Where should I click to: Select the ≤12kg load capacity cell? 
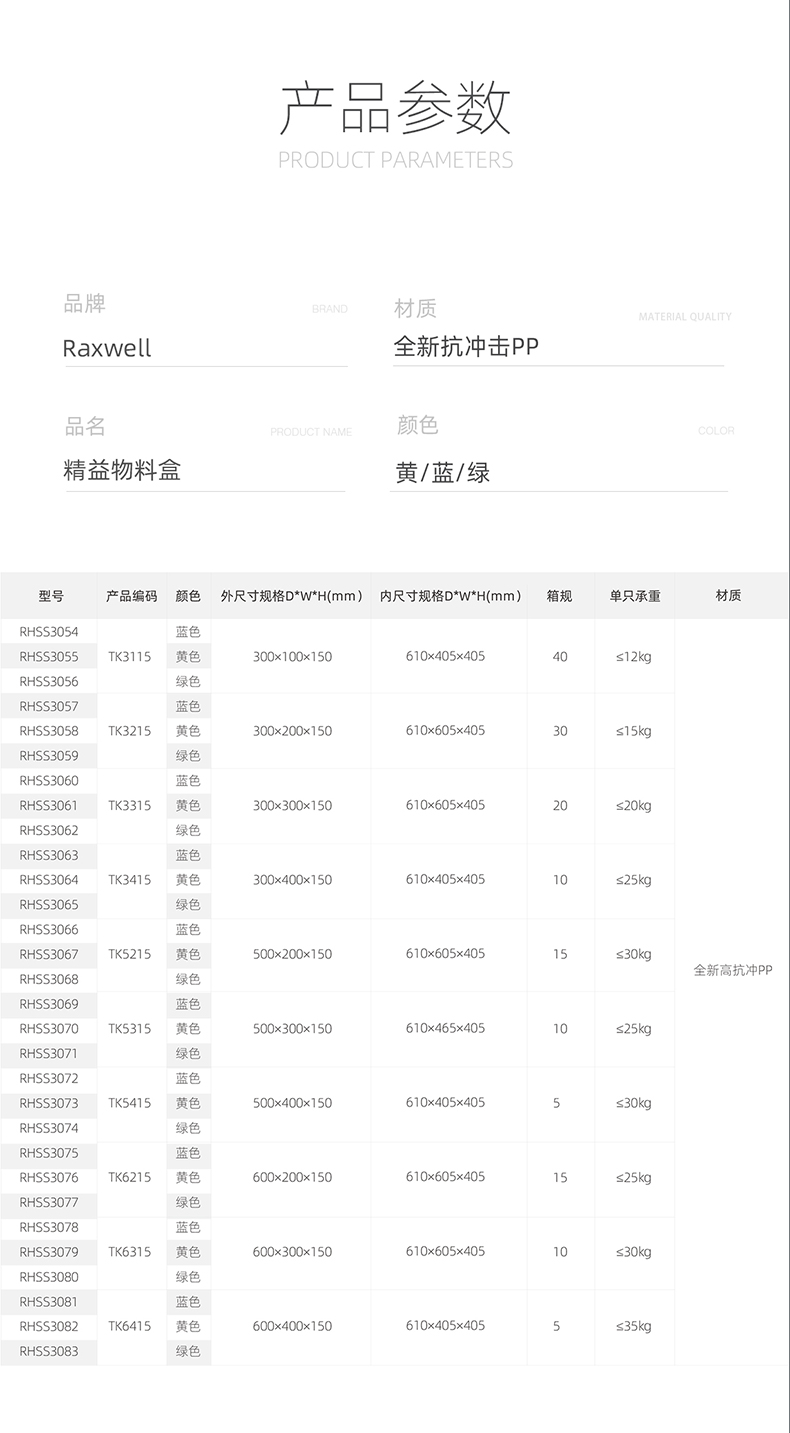click(x=634, y=657)
